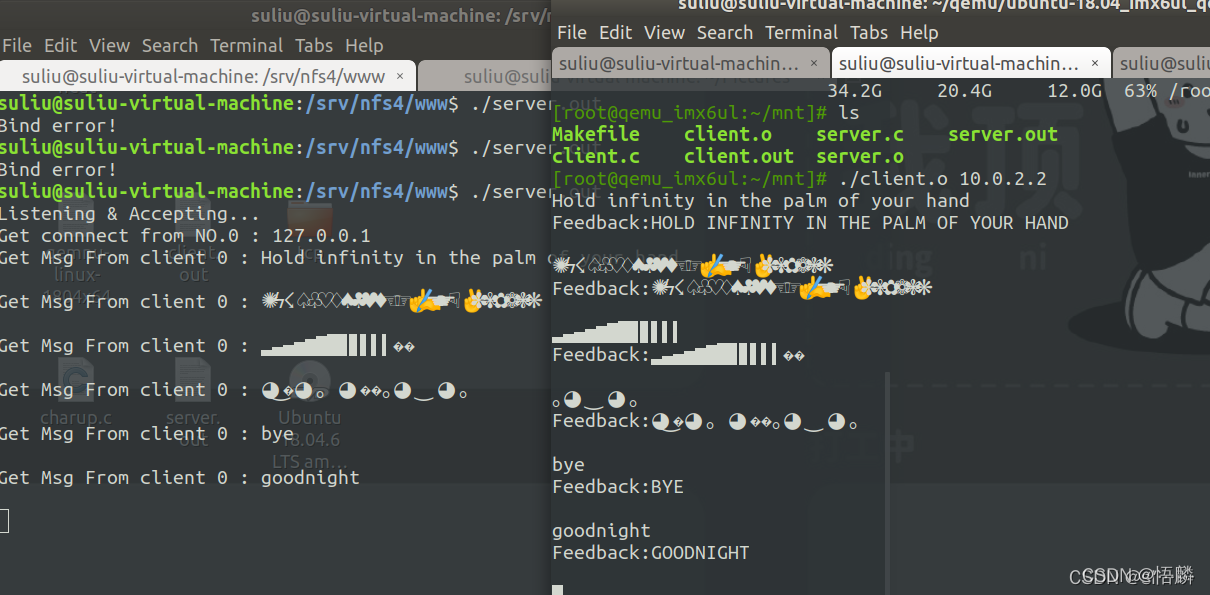The width and height of the screenshot is (1210, 595).
Task: Switch to third tab in right terminal
Action: point(1160,64)
